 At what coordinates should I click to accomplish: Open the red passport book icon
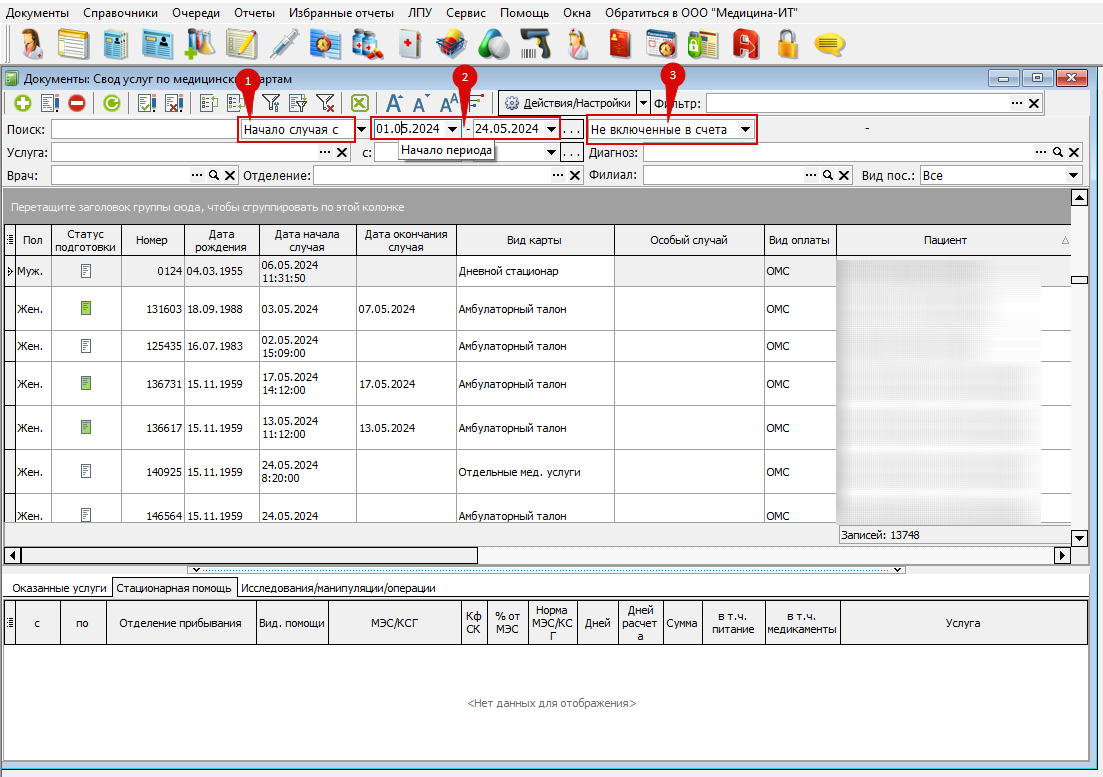click(620, 44)
